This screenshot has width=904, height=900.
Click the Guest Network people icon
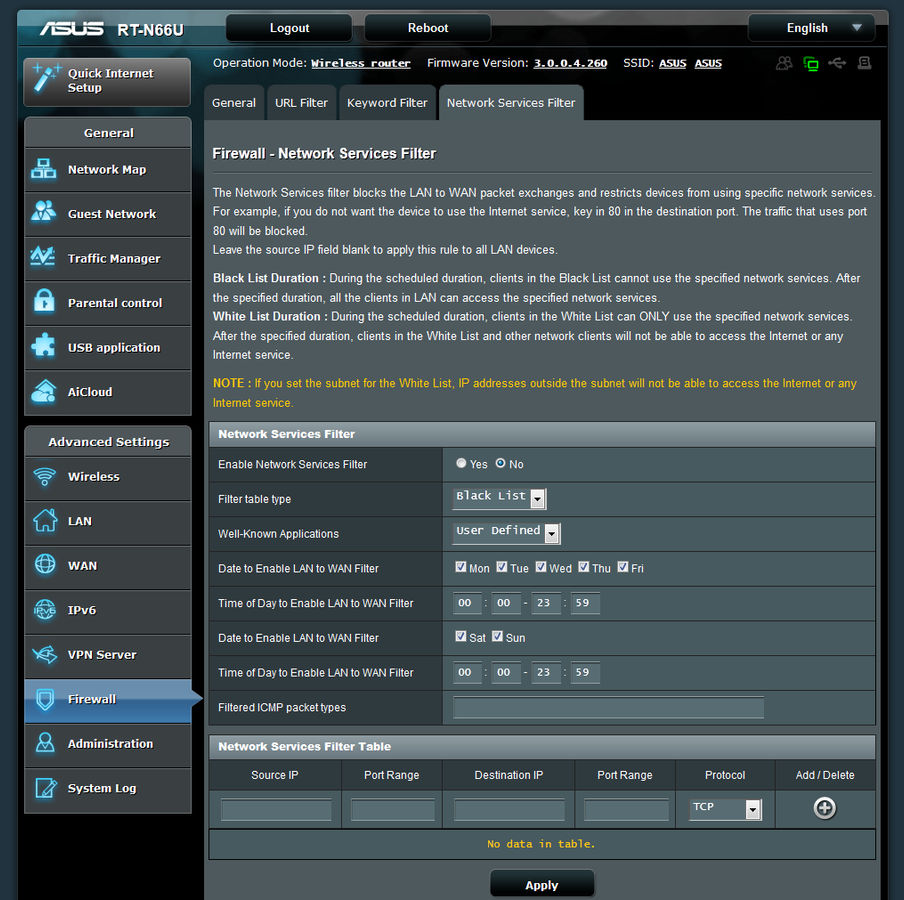[x=44, y=212]
